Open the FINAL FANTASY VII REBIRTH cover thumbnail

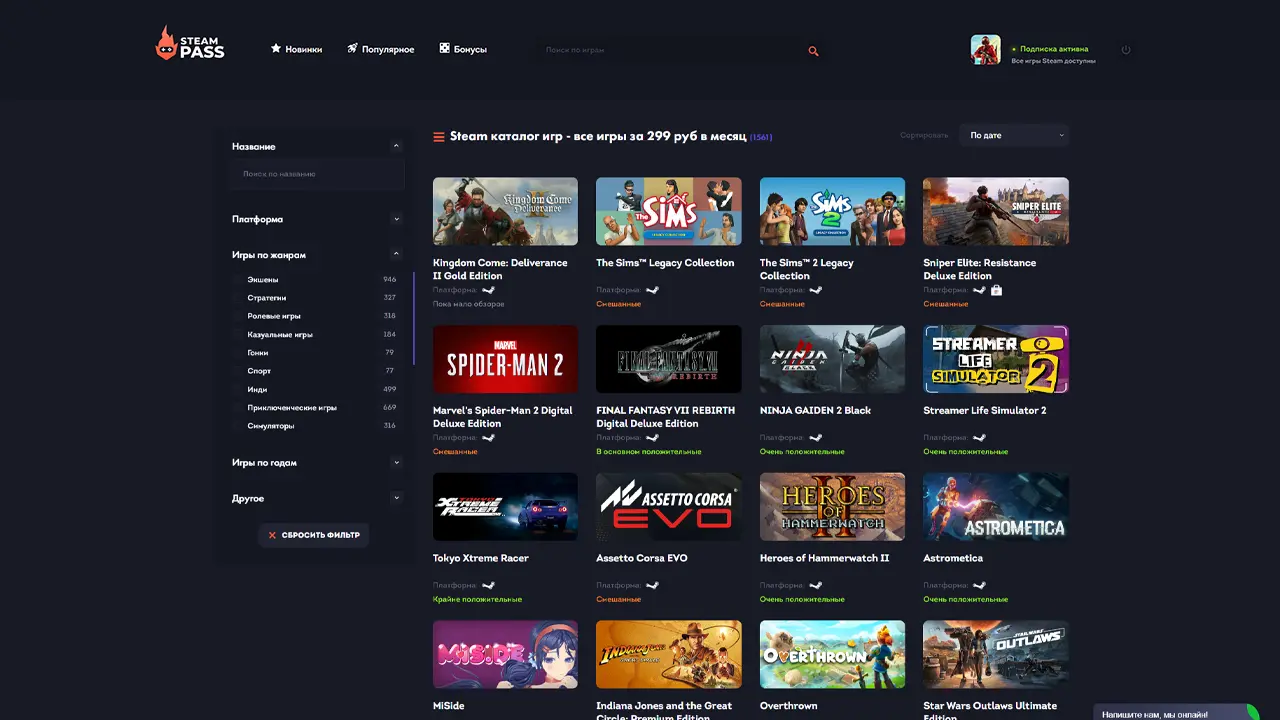(669, 359)
